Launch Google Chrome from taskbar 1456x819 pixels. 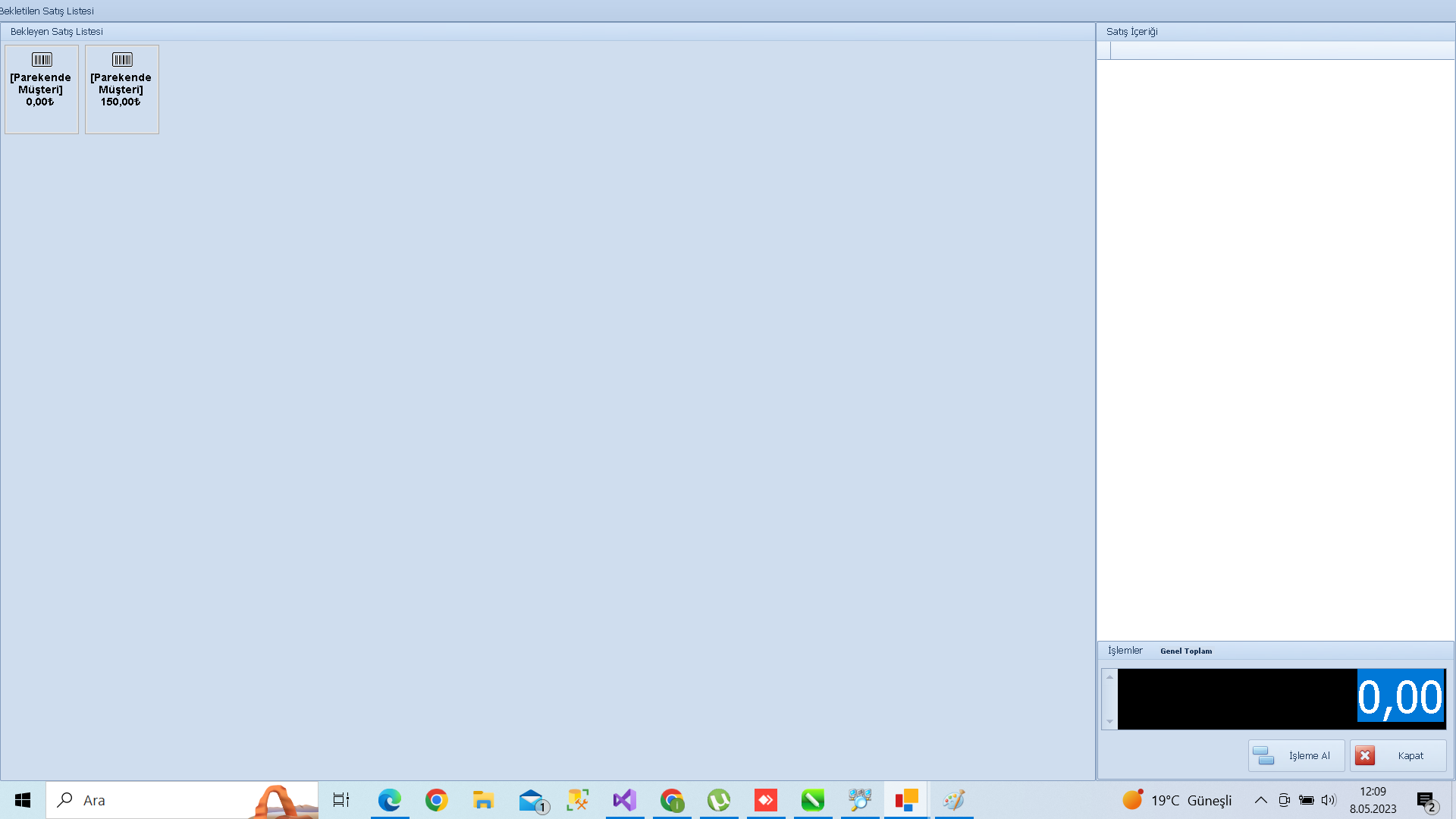tap(437, 800)
